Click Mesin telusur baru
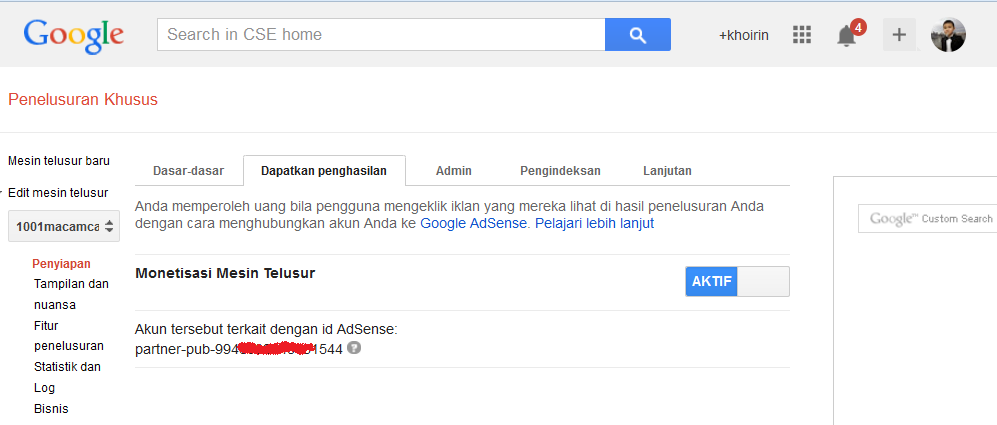Image resolution: width=997 pixels, height=425 pixels. point(58,161)
